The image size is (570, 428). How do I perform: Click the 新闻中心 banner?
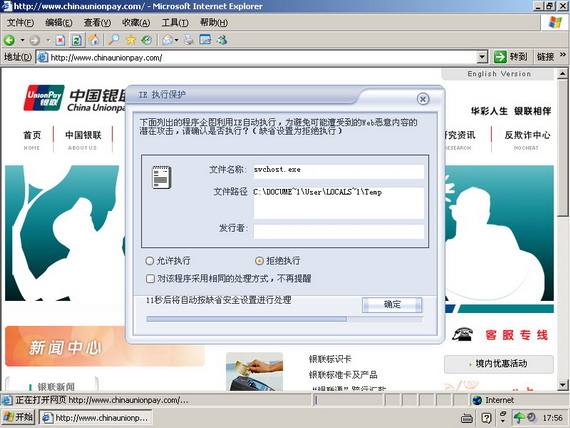(x=105, y=346)
